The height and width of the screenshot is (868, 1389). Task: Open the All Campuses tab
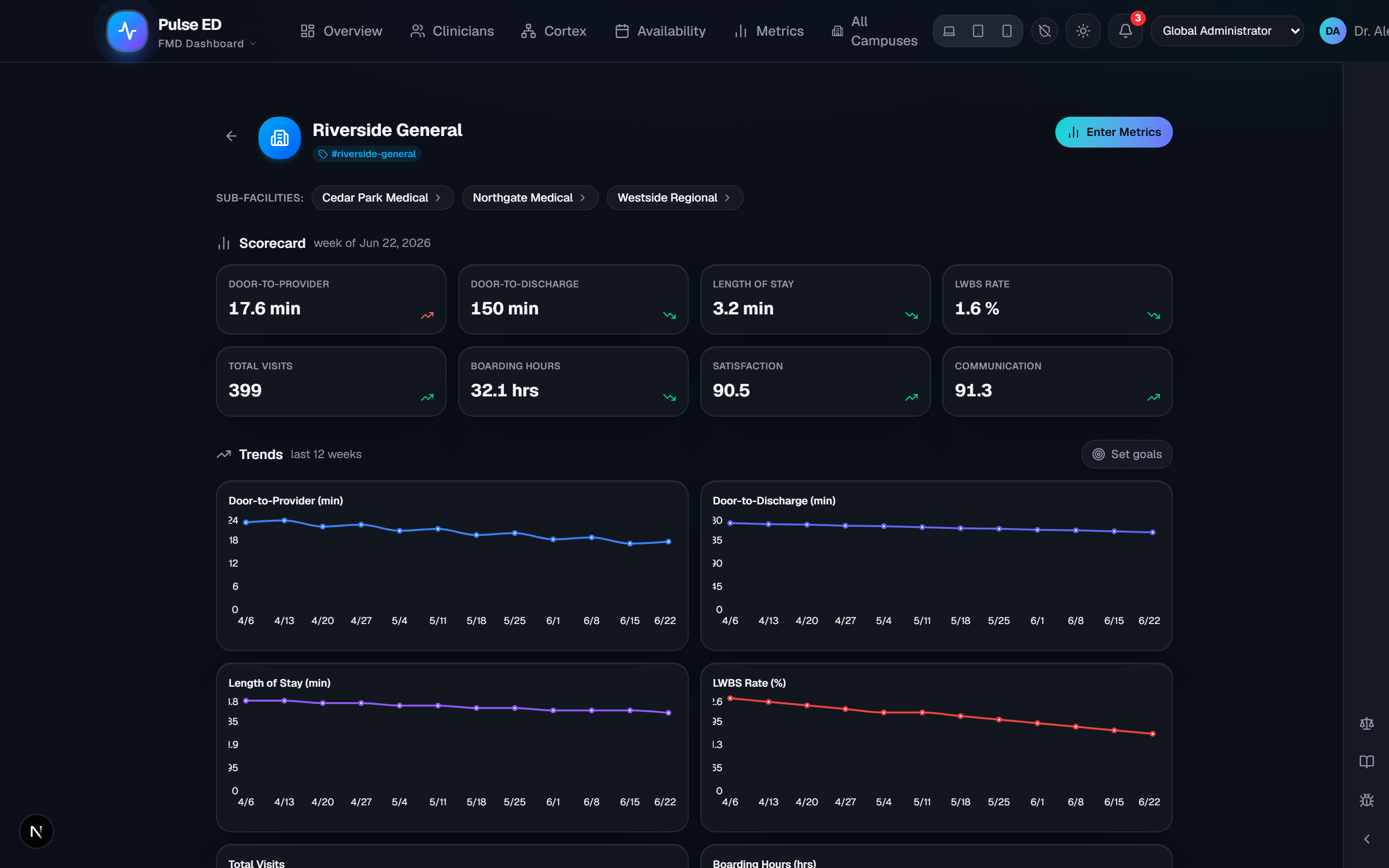[874, 31]
